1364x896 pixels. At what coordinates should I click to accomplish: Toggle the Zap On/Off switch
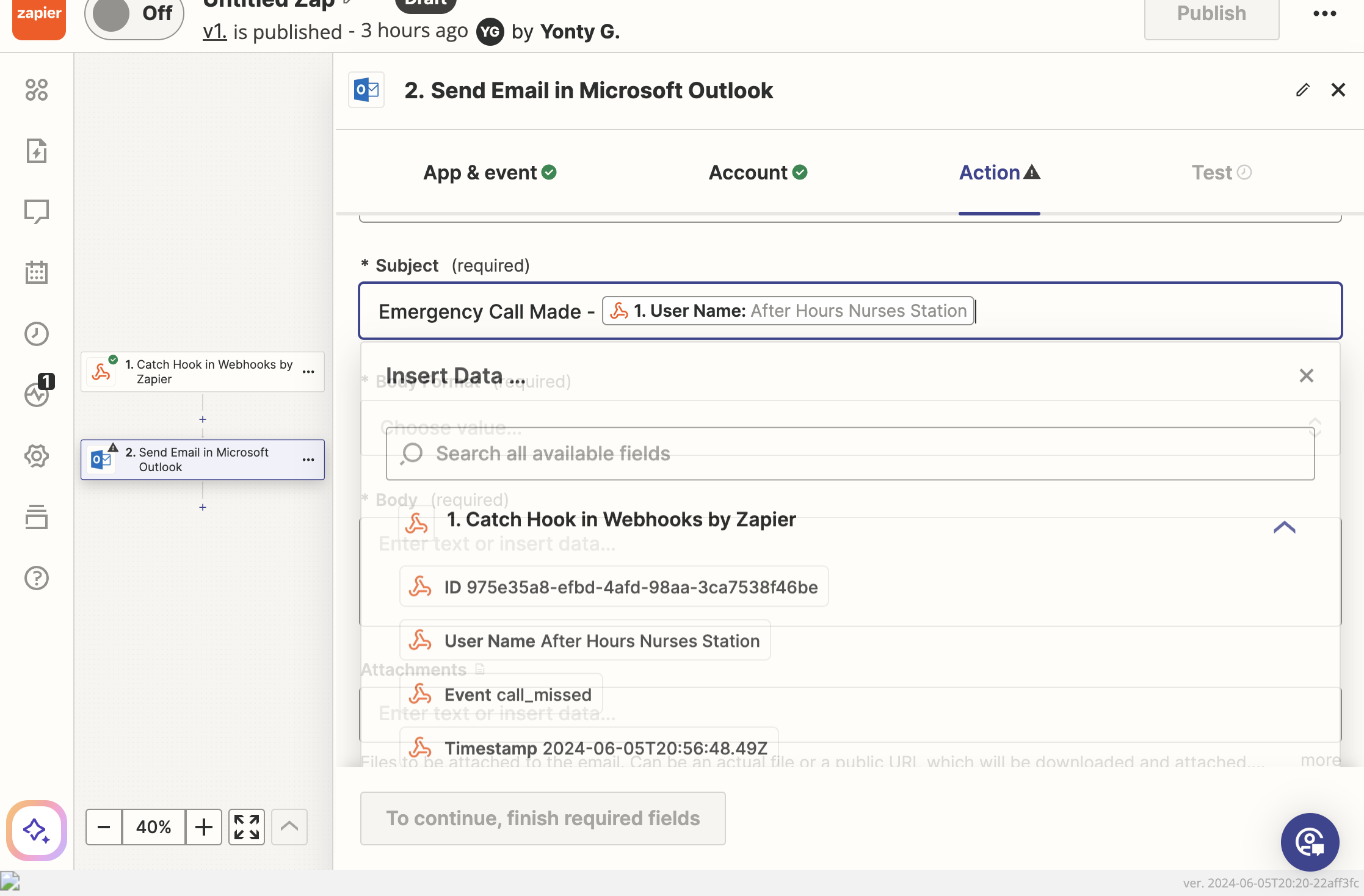pyautogui.click(x=134, y=13)
